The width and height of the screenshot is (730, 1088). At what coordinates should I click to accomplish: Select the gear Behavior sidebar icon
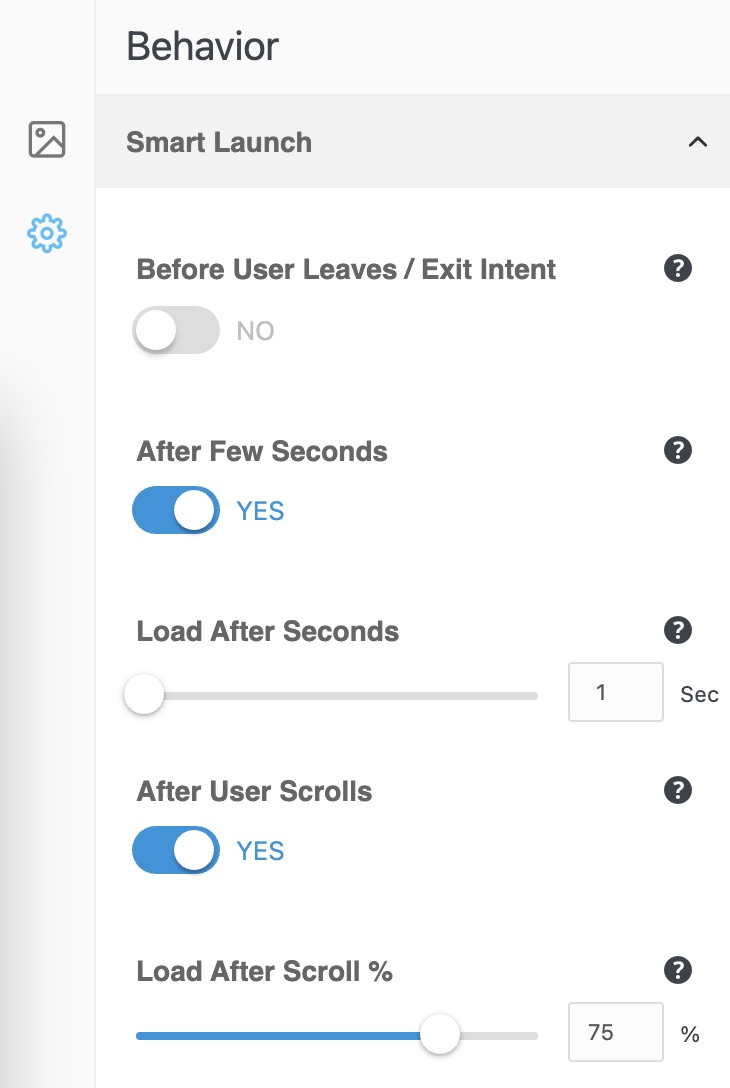point(47,233)
